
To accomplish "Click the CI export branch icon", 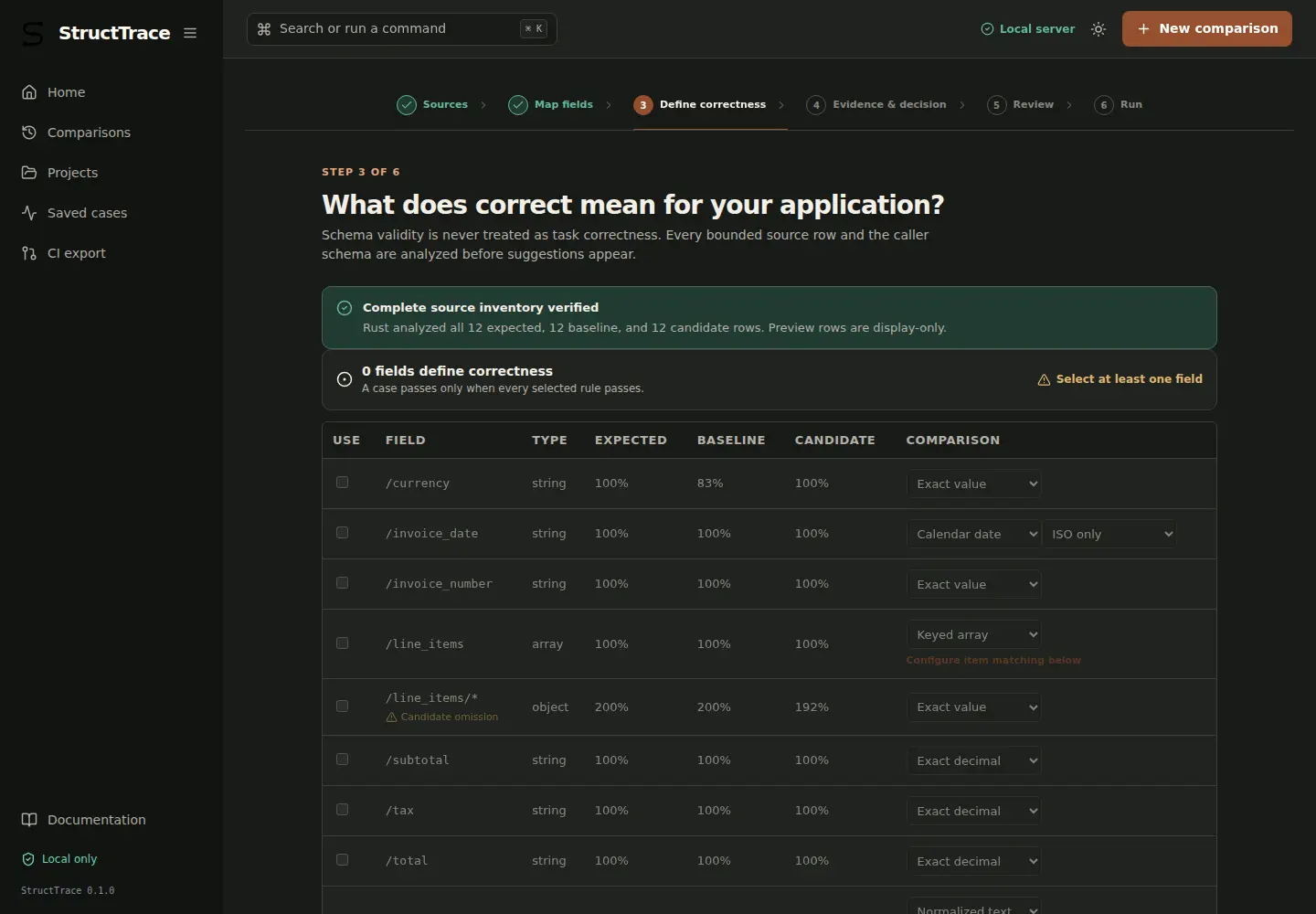I will (x=29, y=253).
